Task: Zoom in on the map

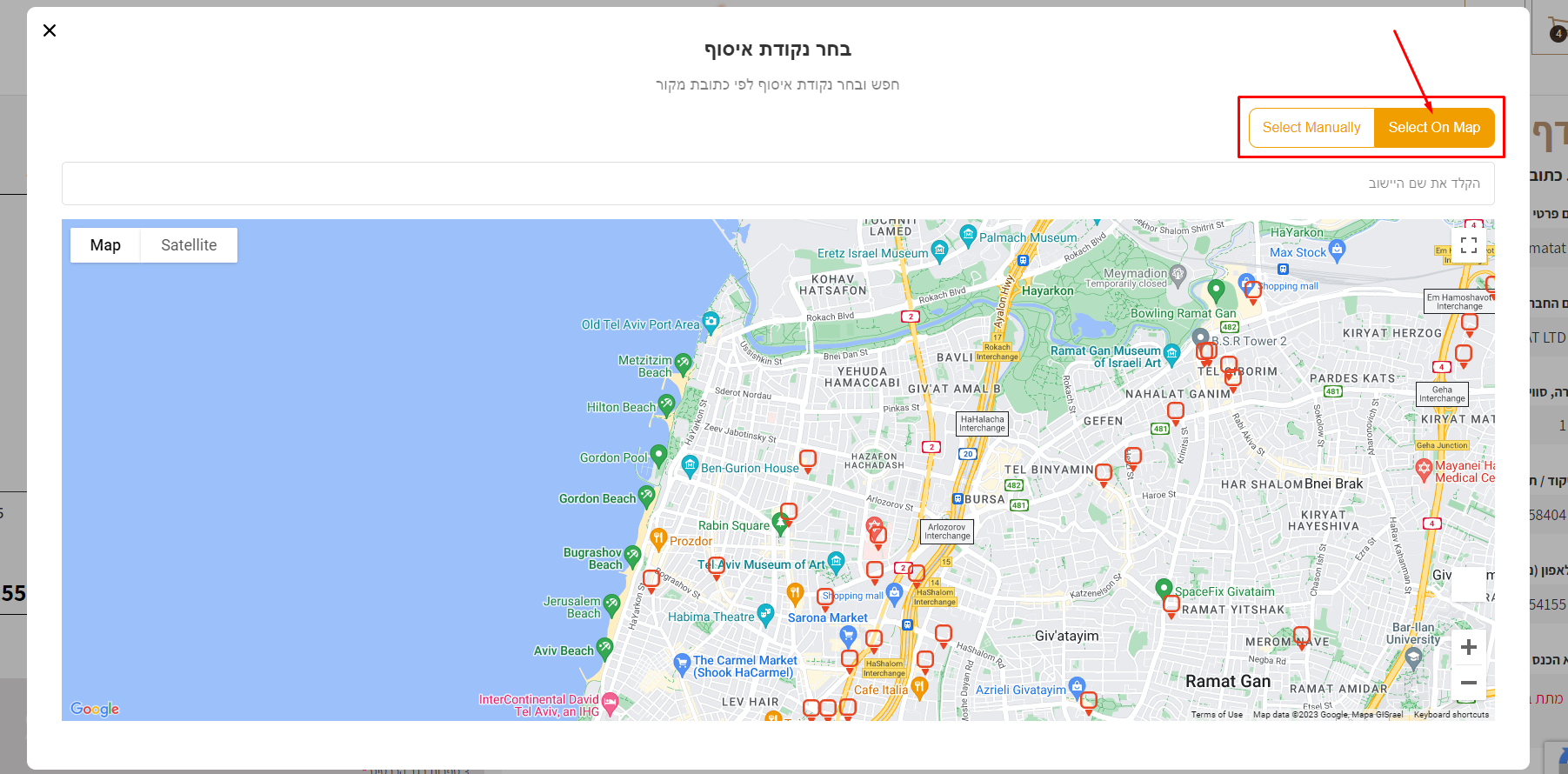Action: point(1468,647)
